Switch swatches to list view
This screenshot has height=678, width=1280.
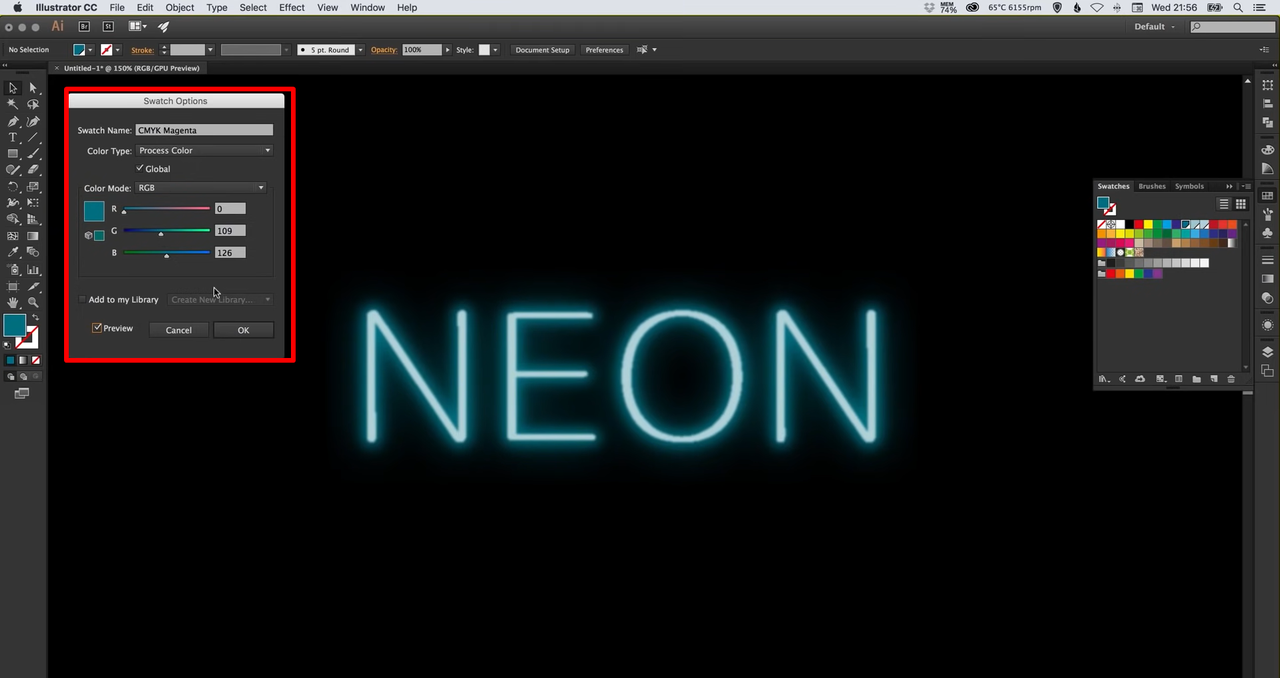click(x=1223, y=204)
